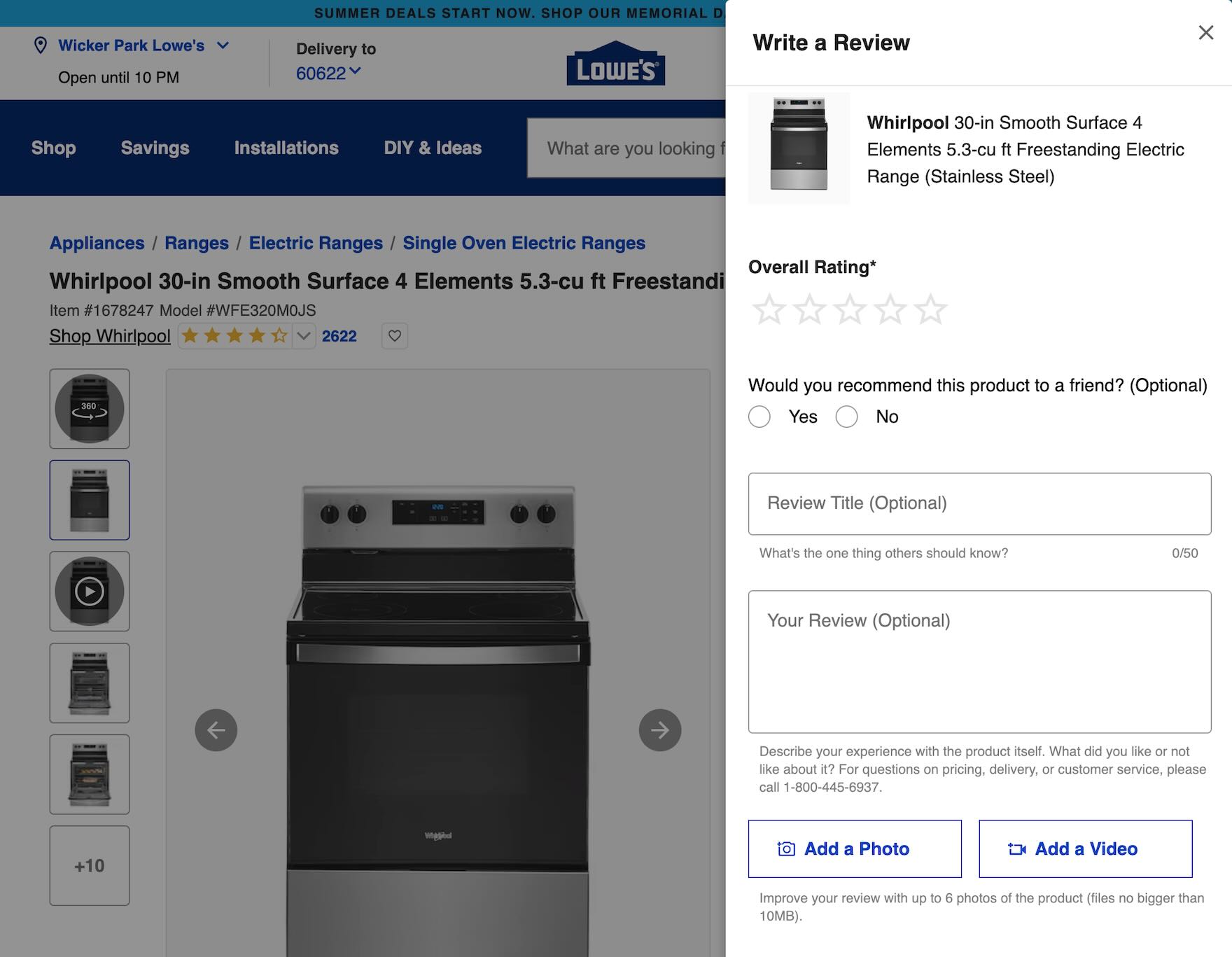The width and height of the screenshot is (1232, 957).
Task: Rate the product five stars
Action: pos(931,309)
